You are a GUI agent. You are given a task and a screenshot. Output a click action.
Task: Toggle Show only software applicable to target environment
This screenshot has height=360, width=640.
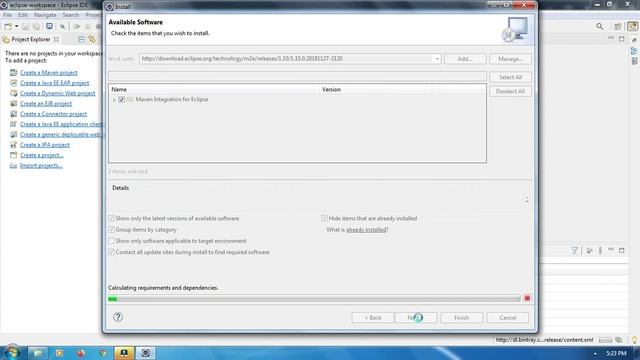pos(111,241)
